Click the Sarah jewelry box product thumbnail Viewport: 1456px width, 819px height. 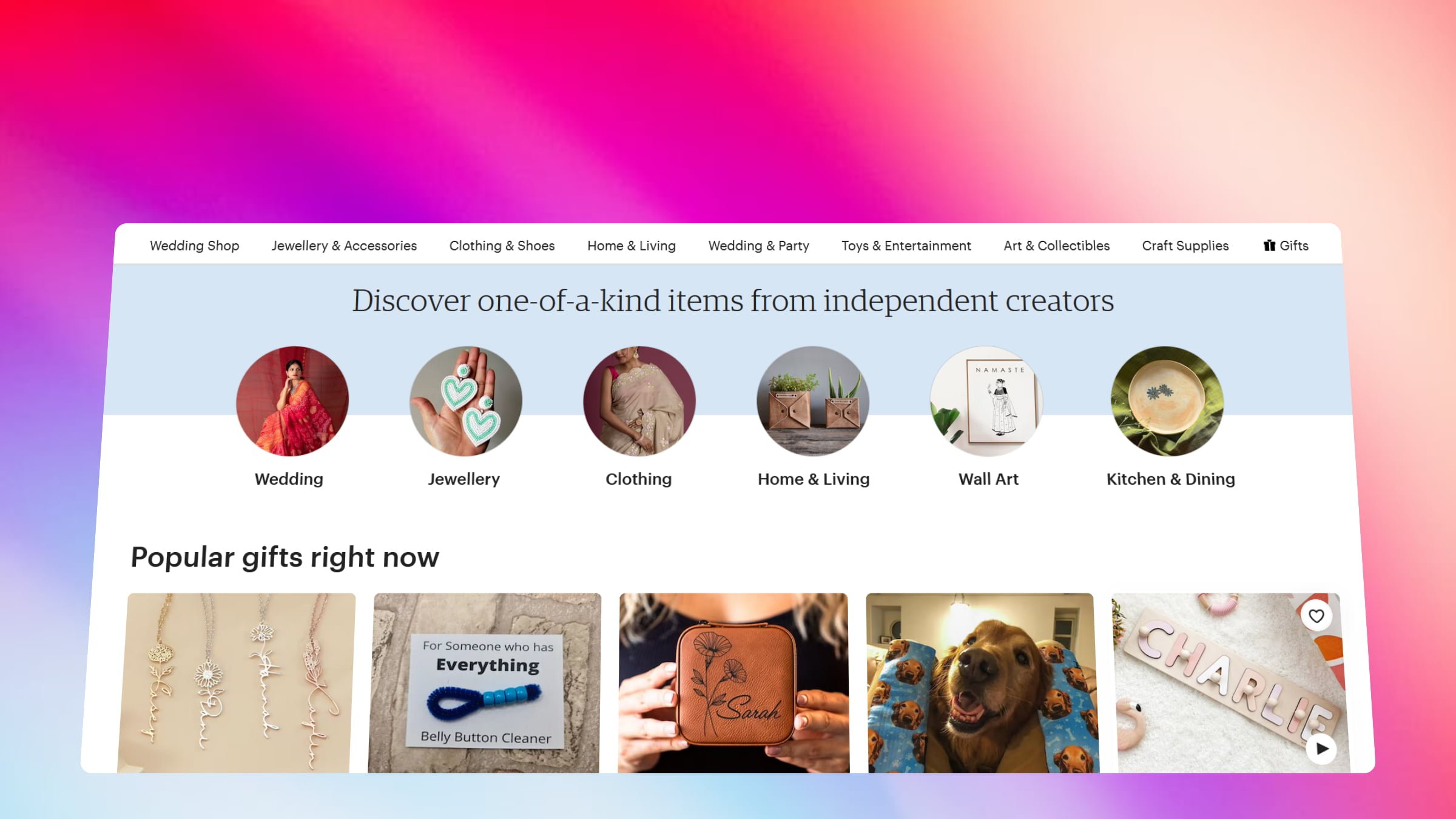click(x=733, y=683)
